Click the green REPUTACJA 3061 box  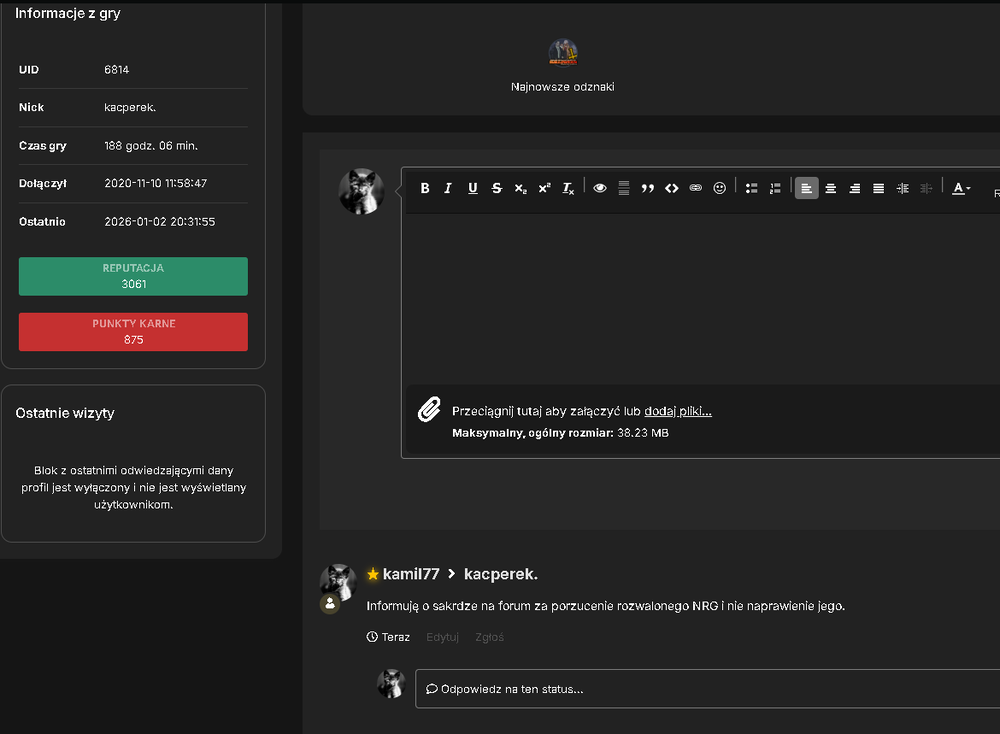click(x=133, y=276)
